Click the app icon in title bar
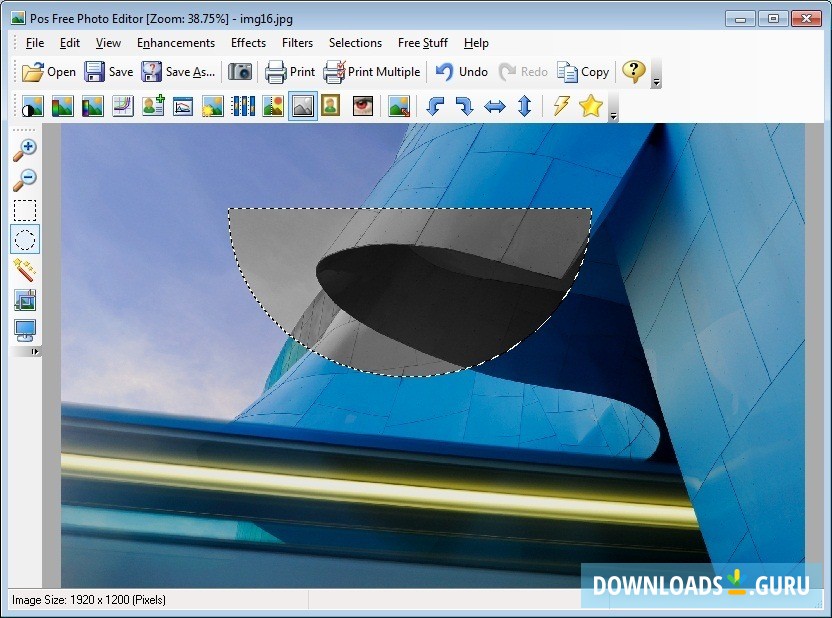The image size is (832, 618). pyautogui.click(x=18, y=19)
